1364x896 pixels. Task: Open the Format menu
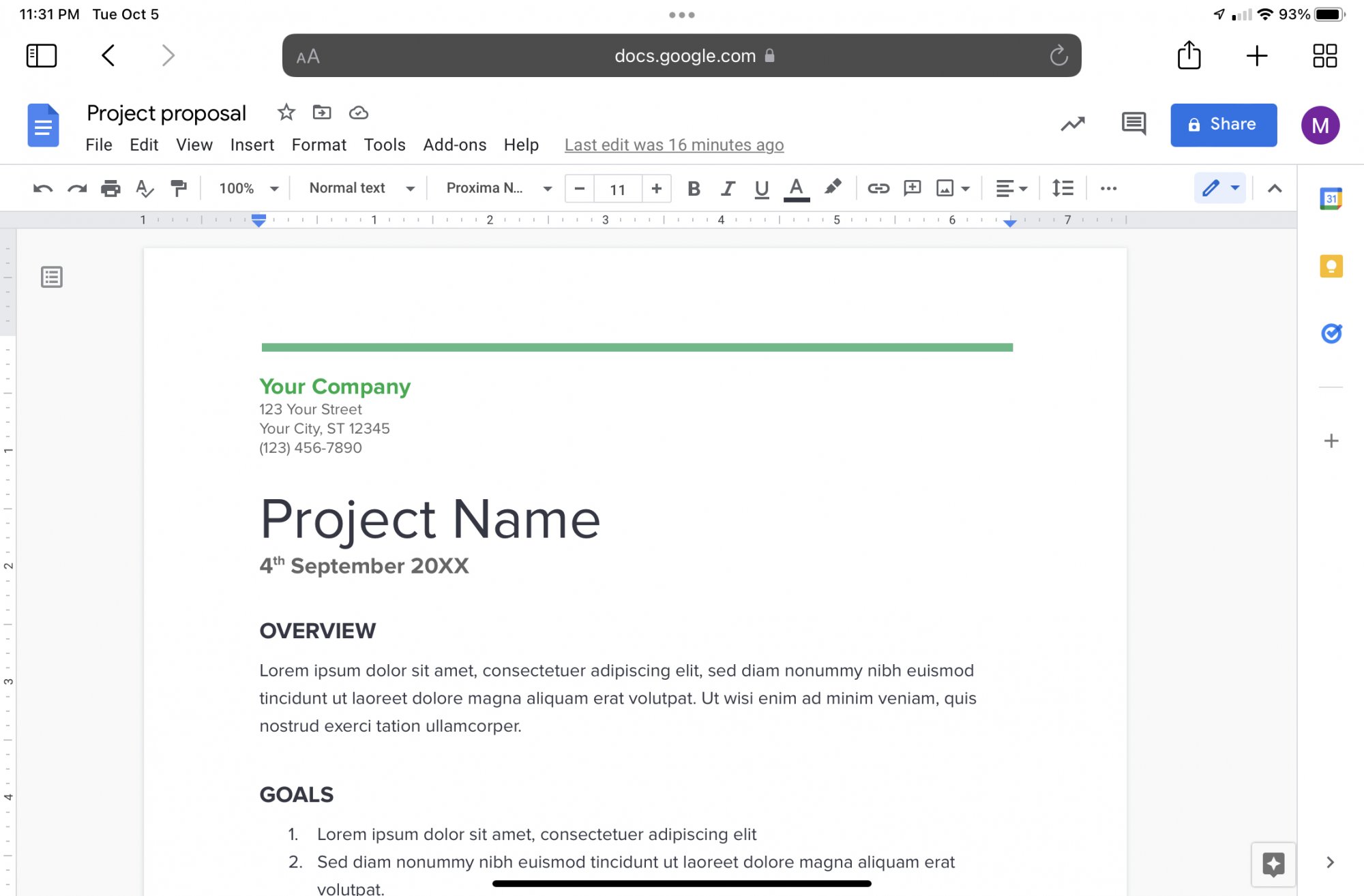[x=318, y=145]
